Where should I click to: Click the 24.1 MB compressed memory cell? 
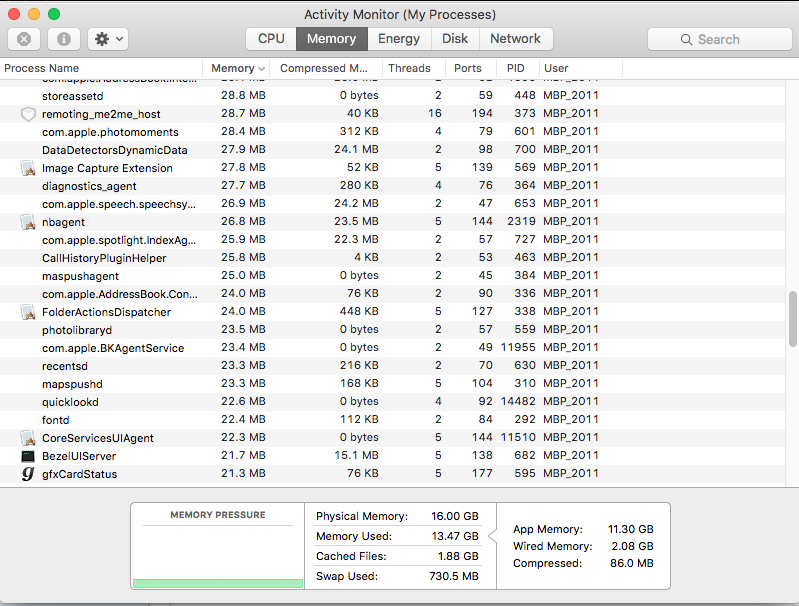(x=356, y=149)
